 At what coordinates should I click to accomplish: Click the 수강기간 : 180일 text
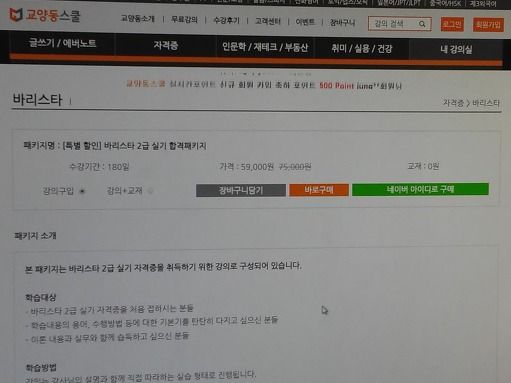(x=99, y=166)
